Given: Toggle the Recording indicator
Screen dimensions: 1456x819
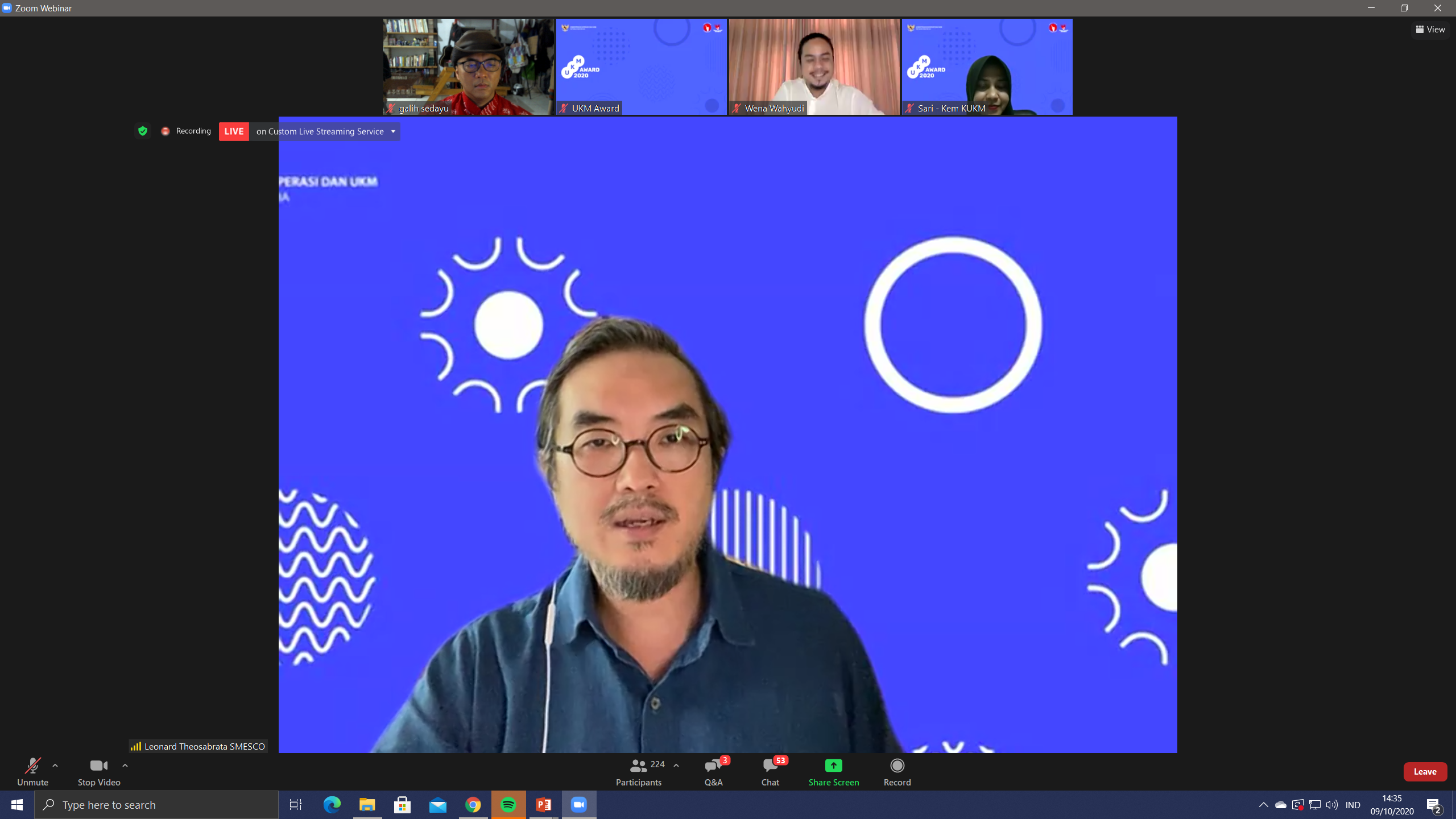Looking at the screenshot, I should pyautogui.click(x=166, y=131).
